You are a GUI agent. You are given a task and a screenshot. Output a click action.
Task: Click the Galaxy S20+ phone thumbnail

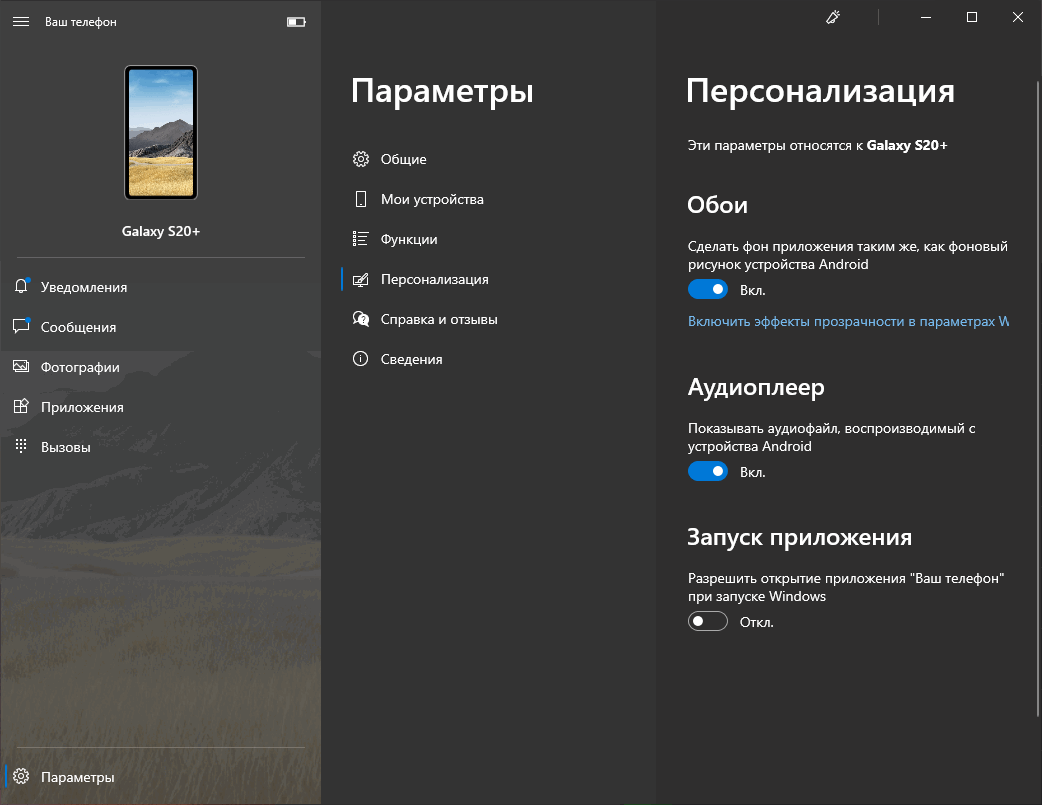point(161,132)
